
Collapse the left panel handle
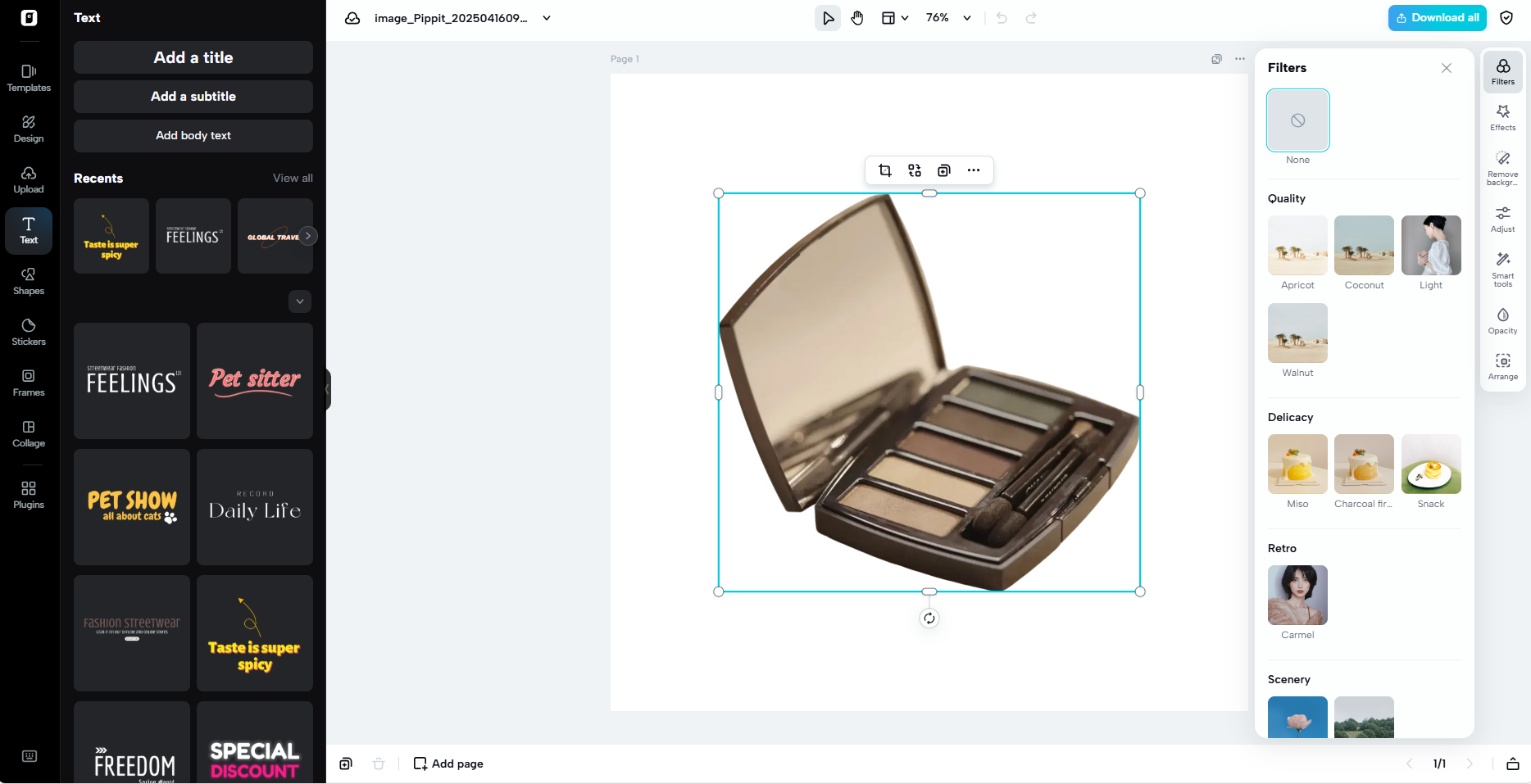(x=328, y=389)
